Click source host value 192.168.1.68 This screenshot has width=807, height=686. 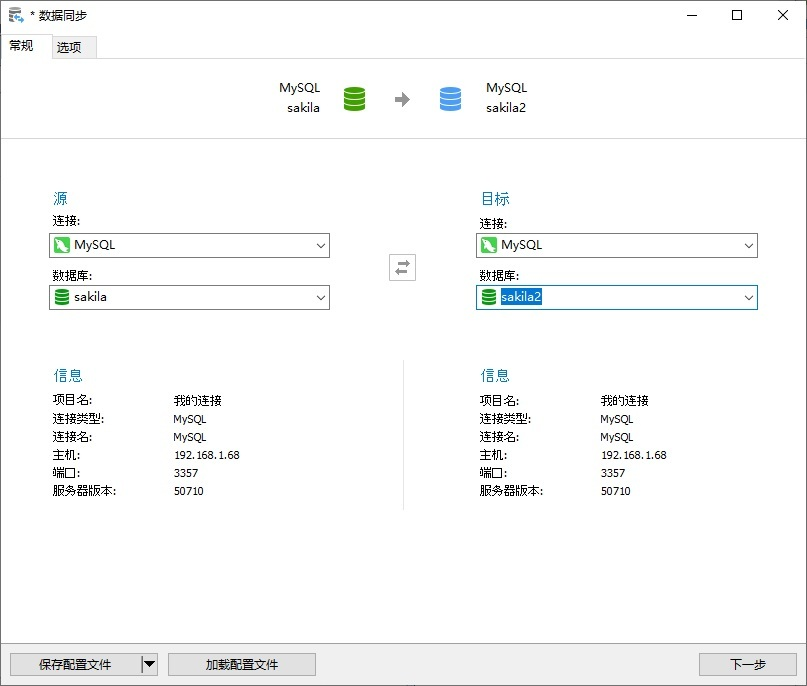[206, 455]
